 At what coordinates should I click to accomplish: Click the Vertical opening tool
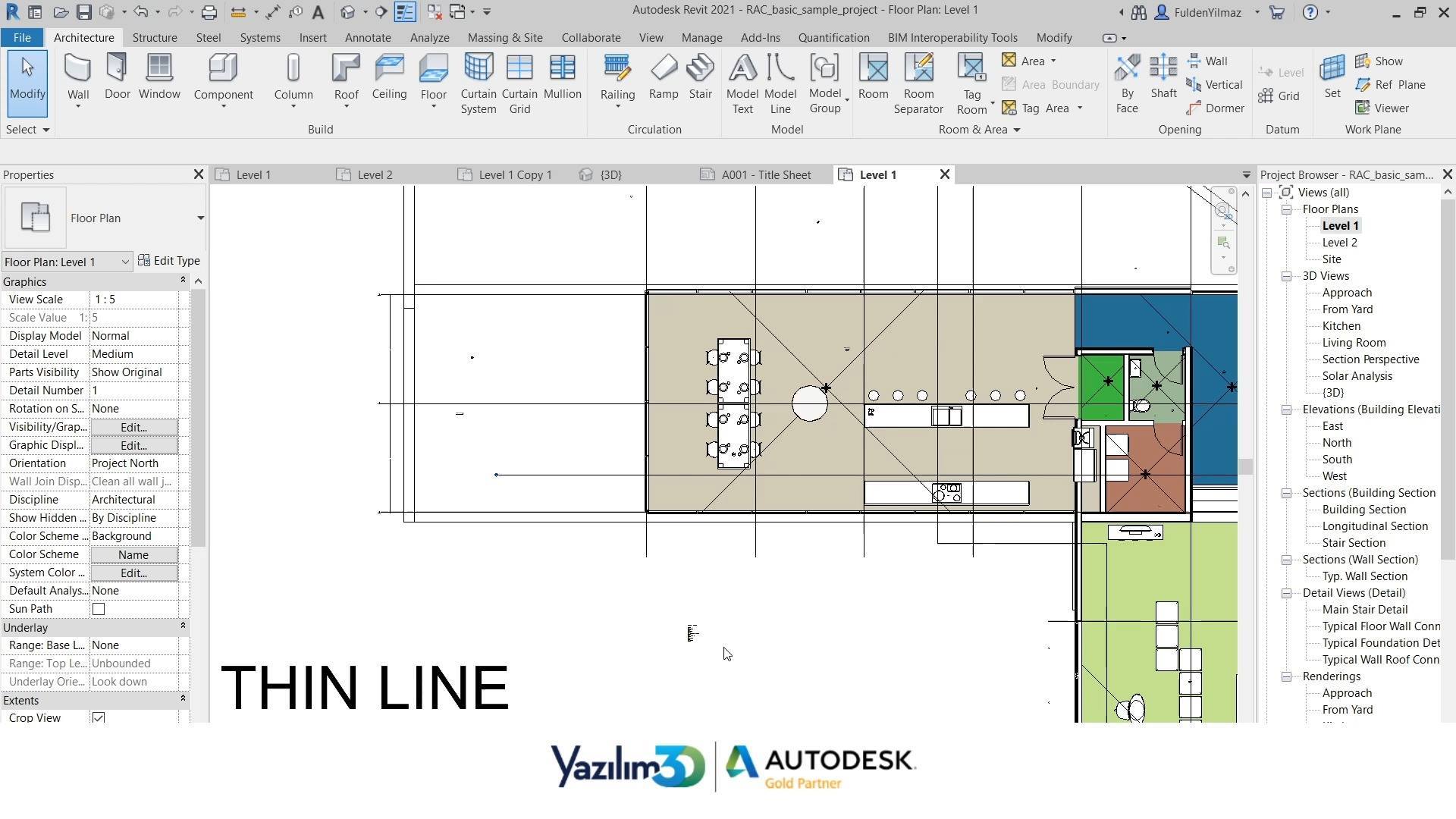coord(1214,85)
